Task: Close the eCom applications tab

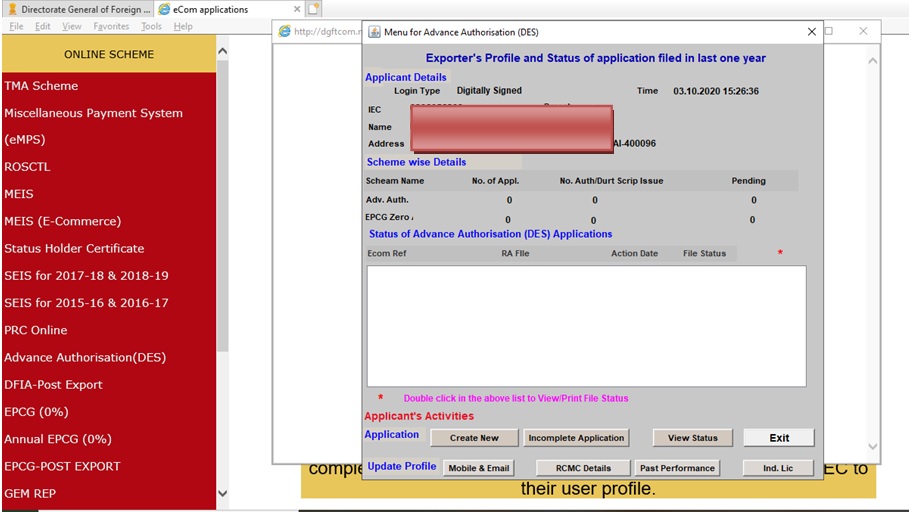Action: [297, 9]
